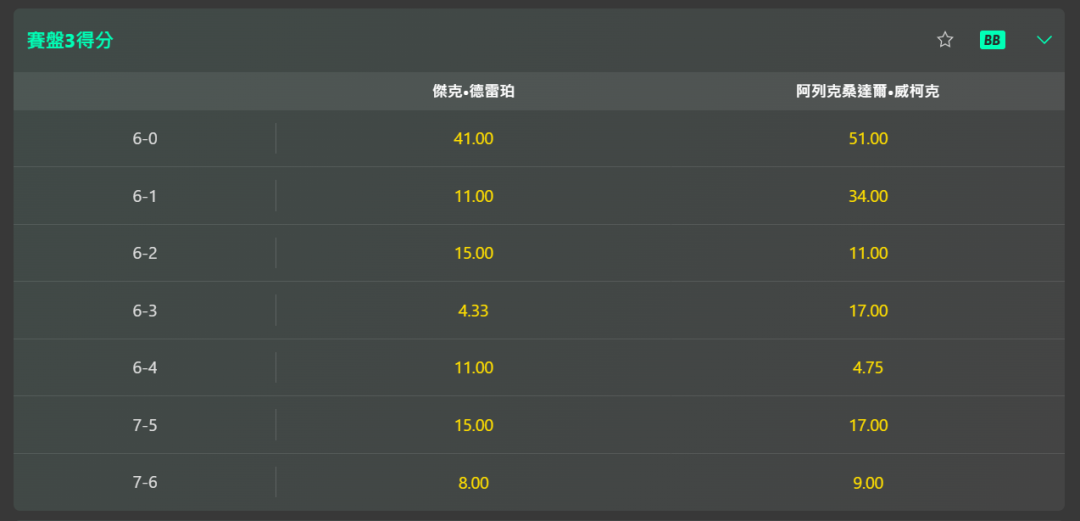
Task: Bet on 阿列克桑達爾•威柯克 6-3 at 17.00
Action: pyautogui.click(x=868, y=311)
